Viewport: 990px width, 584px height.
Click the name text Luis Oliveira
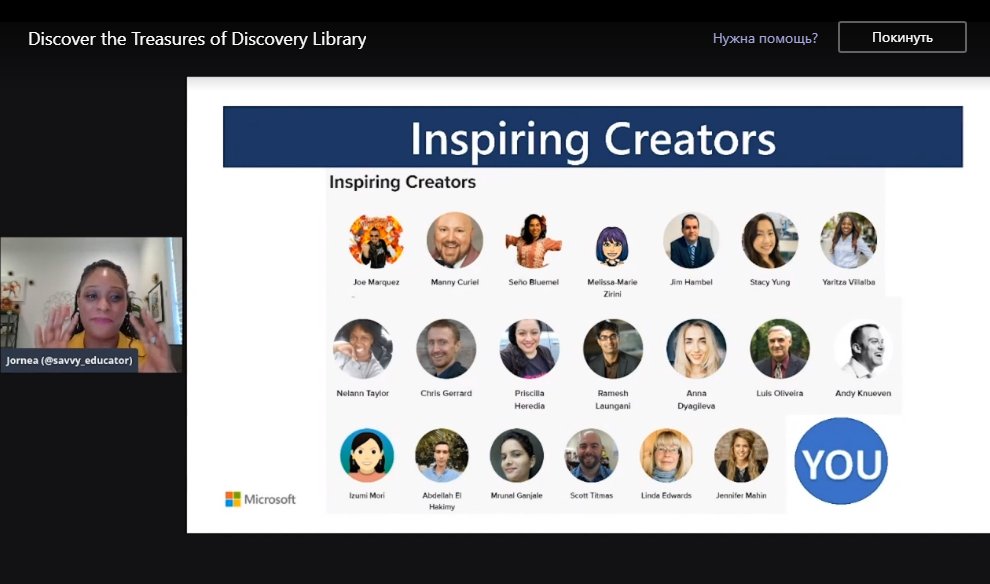[x=780, y=393]
